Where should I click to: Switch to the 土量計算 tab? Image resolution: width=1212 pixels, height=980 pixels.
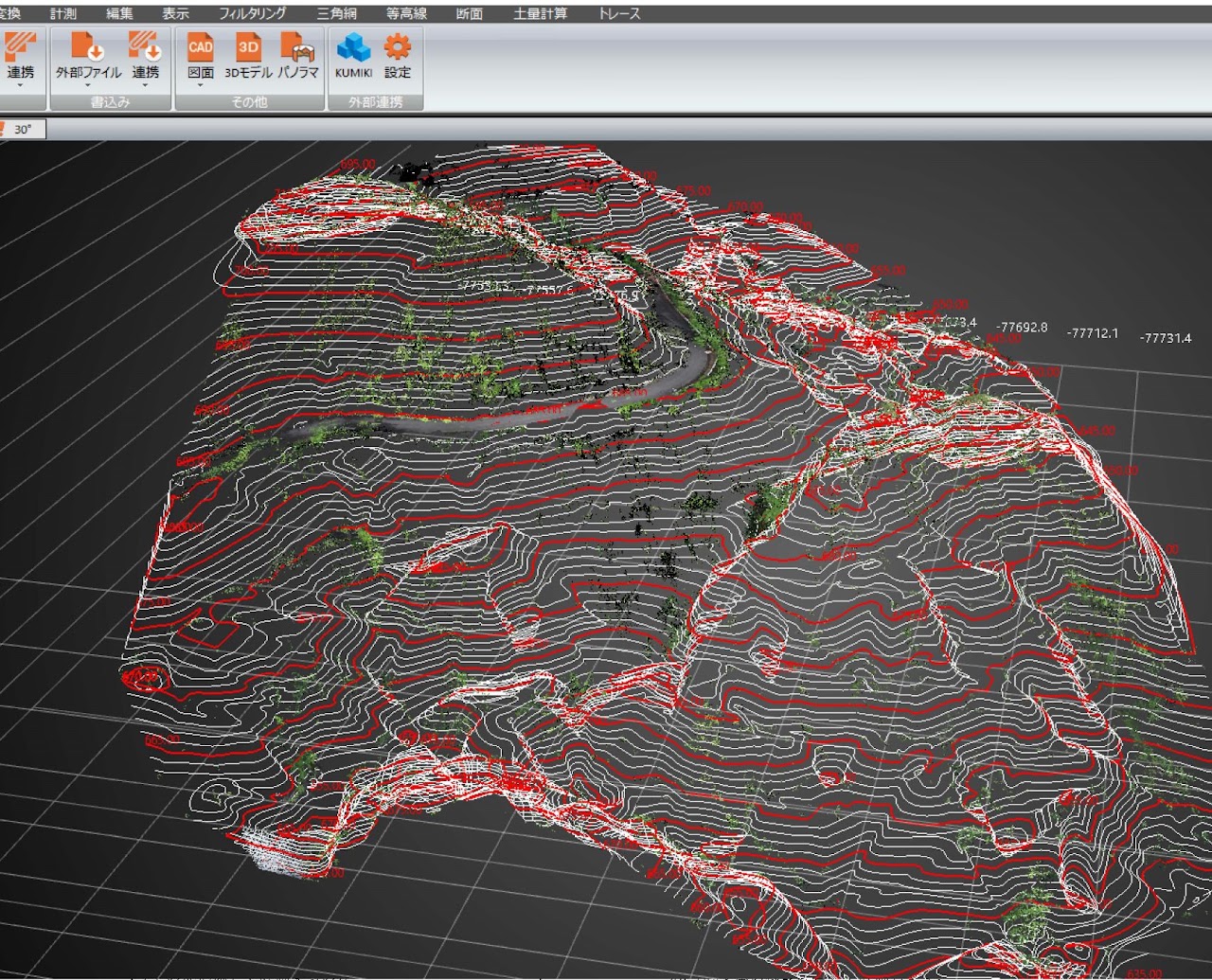(x=540, y=13)
